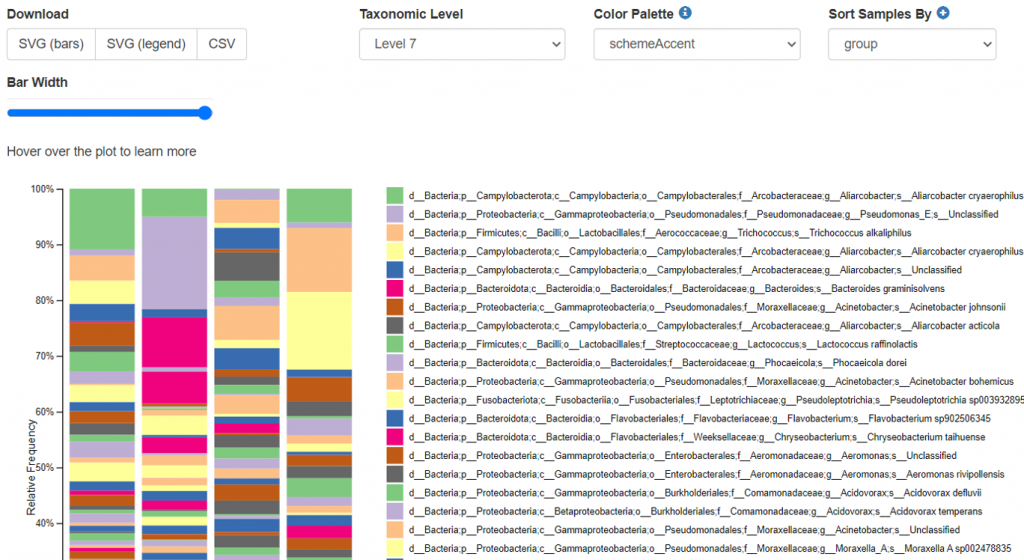Open the Taxonomic Level dropdown

(x=462, y=44)
